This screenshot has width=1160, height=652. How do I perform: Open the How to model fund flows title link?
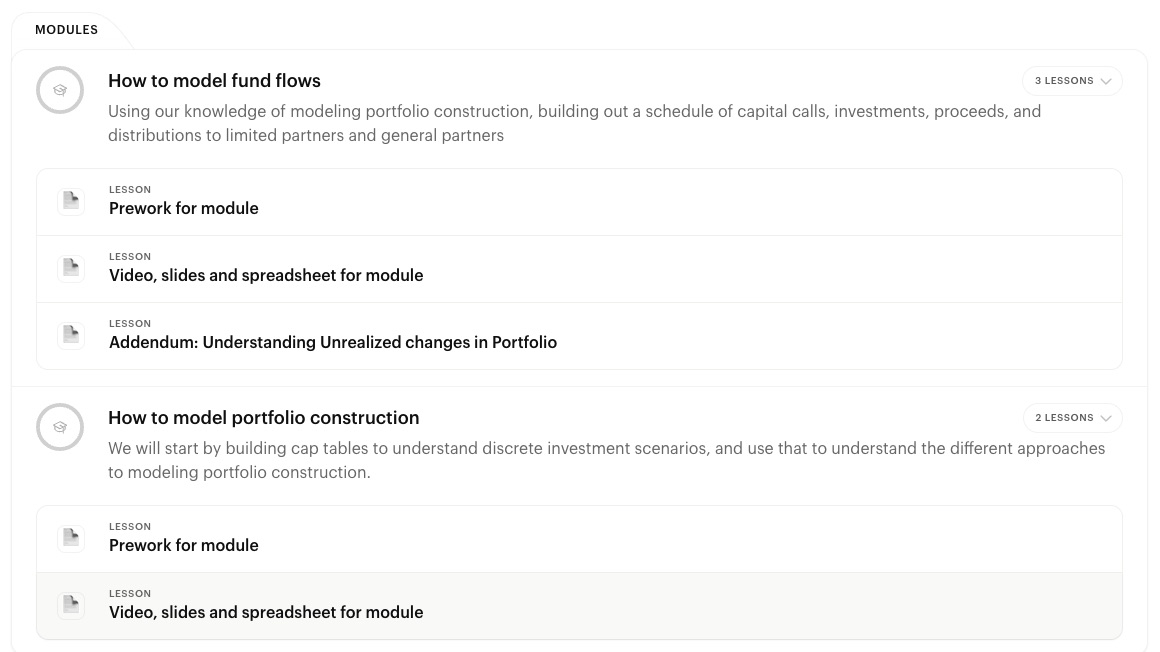214,80
